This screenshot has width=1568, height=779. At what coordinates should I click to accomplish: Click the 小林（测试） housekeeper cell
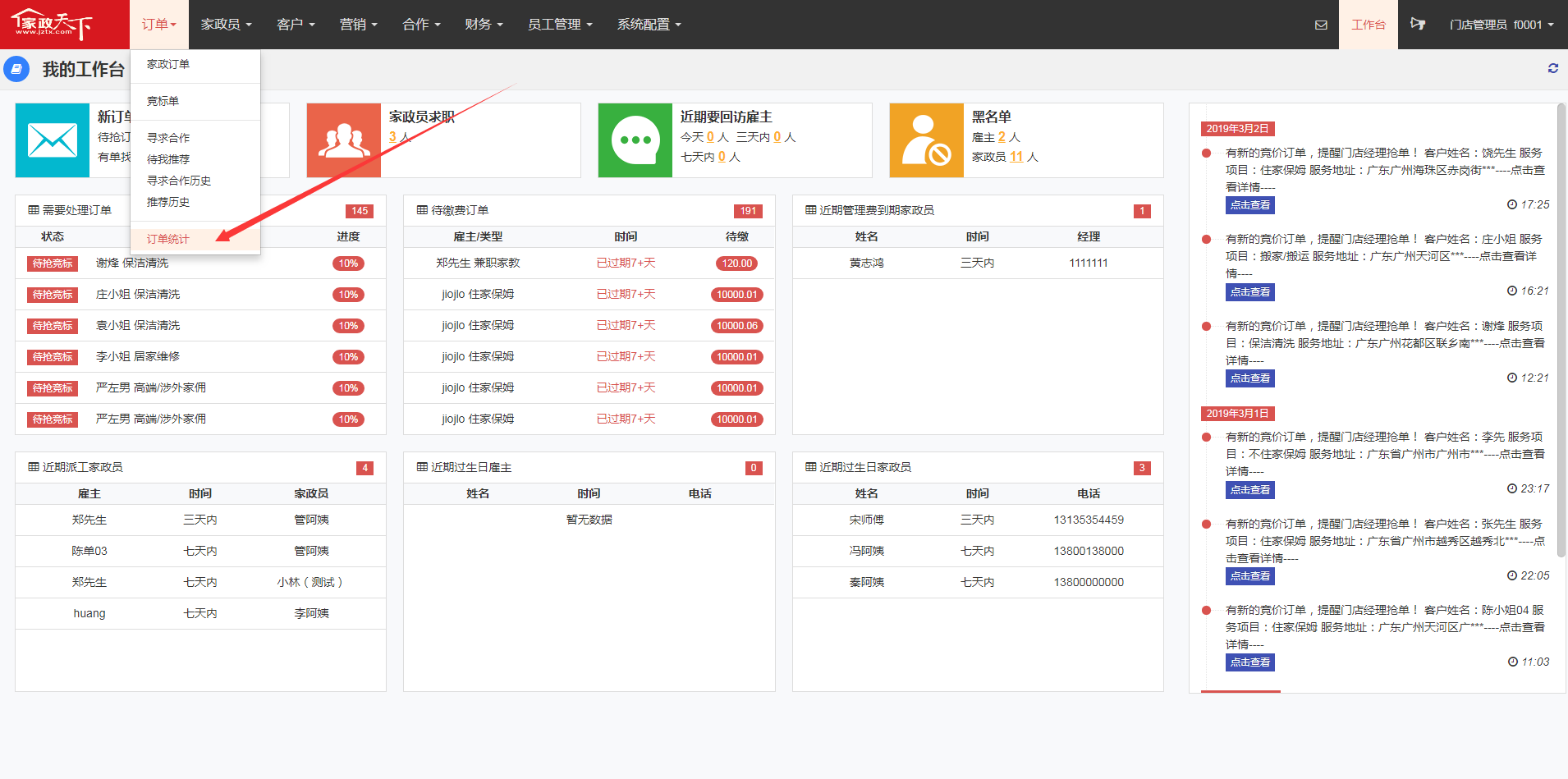click(311, 582)
